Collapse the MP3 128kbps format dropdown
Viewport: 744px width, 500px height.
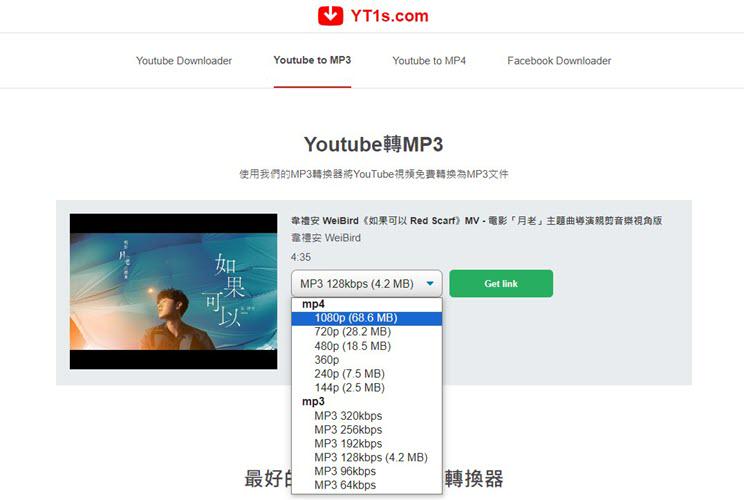tap(367, 284)
